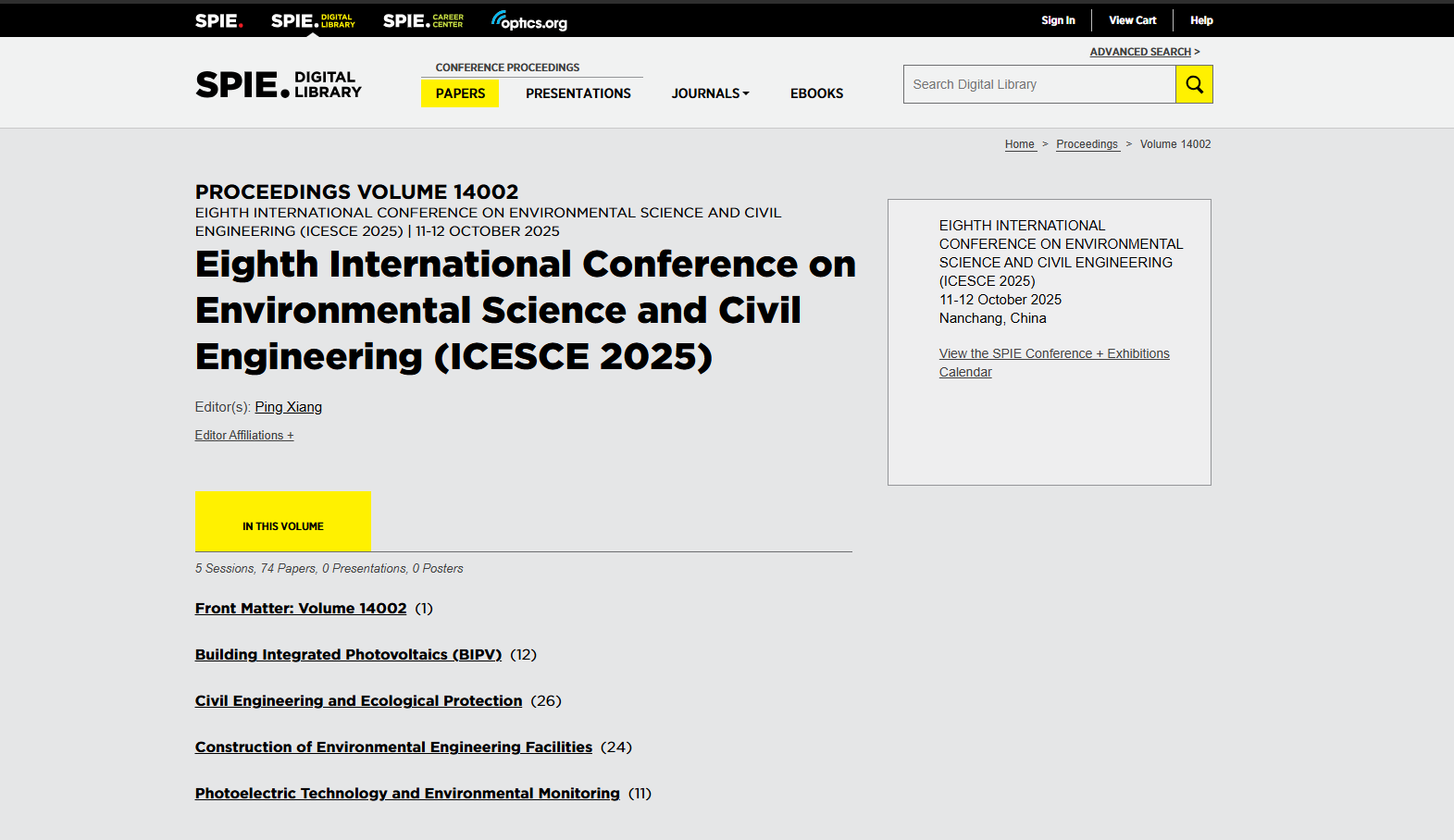This screenshot has height=840, width=1454.
Task: Click the yellow search magnifier icon
Action: pos(1194,84)
